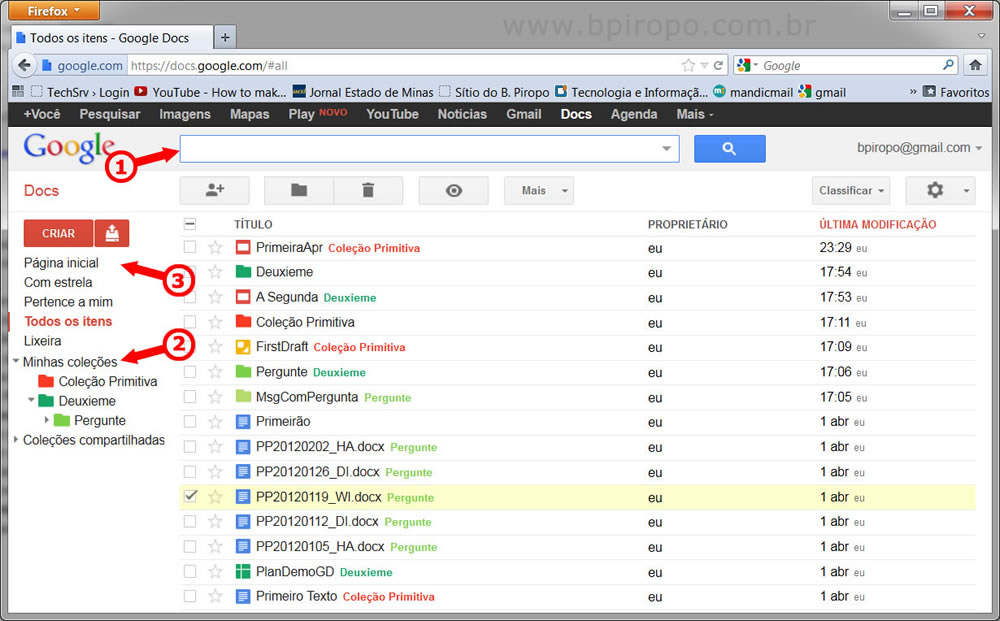Image resolution: width=1000 pixels, height=621 pixels.
Task: Click the document icon of Primeirão
Action: click(x=243, y=421)
